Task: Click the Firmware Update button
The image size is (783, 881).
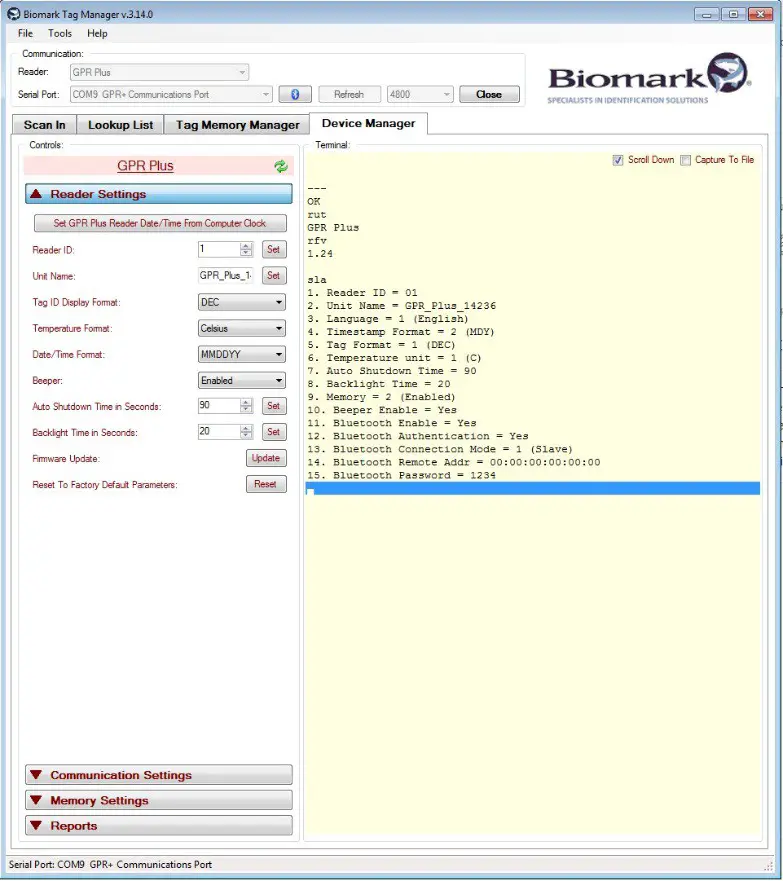Action: [266, 458]
